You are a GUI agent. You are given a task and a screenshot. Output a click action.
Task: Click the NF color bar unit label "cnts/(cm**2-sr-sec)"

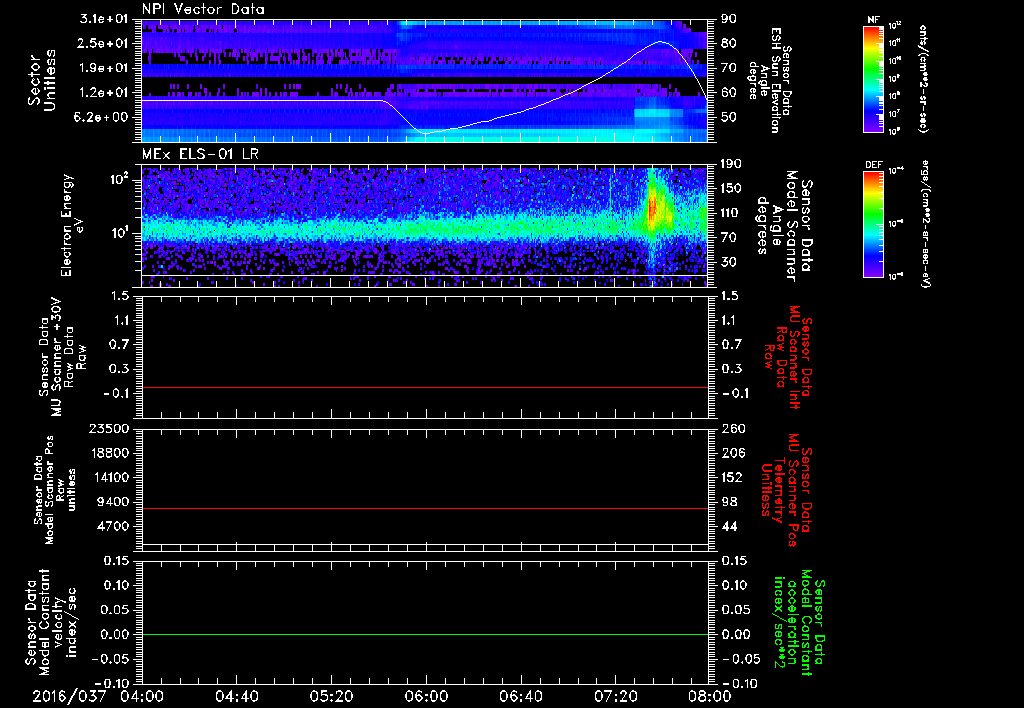click(x=921, y=79)
